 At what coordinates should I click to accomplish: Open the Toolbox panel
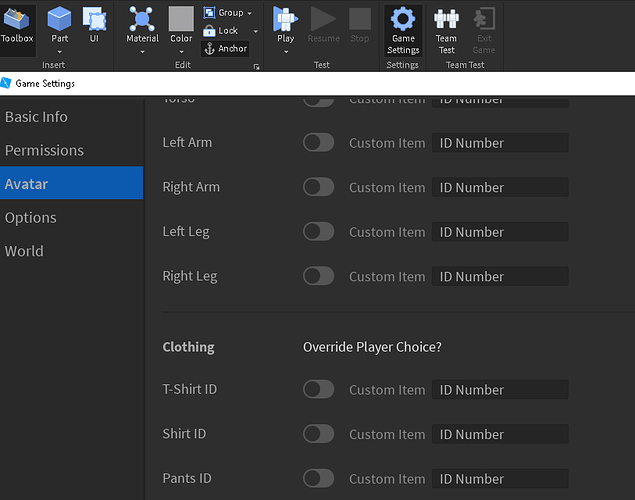click(x=17, y=25)
